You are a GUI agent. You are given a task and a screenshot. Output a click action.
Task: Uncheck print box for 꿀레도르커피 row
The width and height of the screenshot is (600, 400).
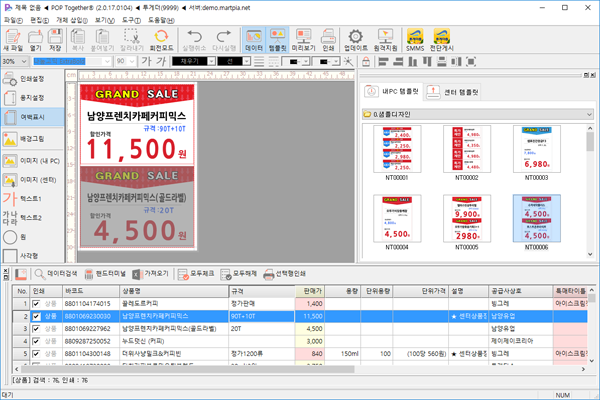(36, 304)
